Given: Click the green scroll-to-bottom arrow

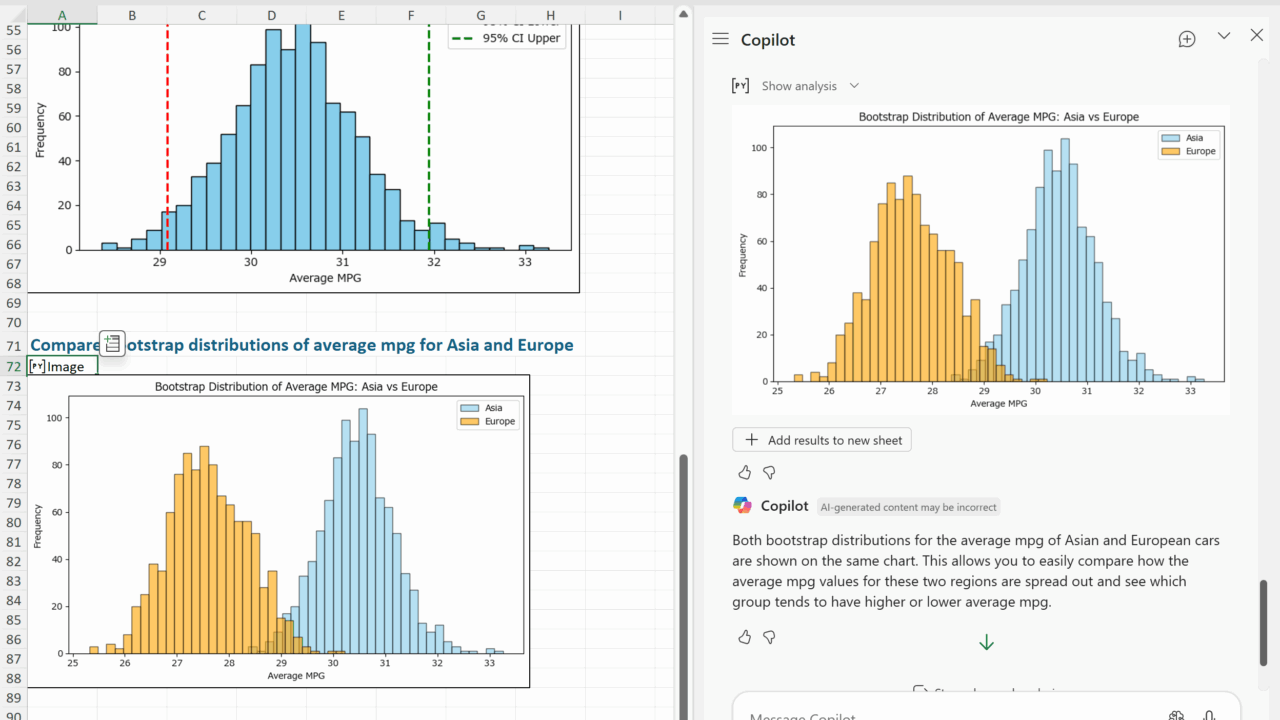Looking at the screenshot, I should click(x=986, y=643).
